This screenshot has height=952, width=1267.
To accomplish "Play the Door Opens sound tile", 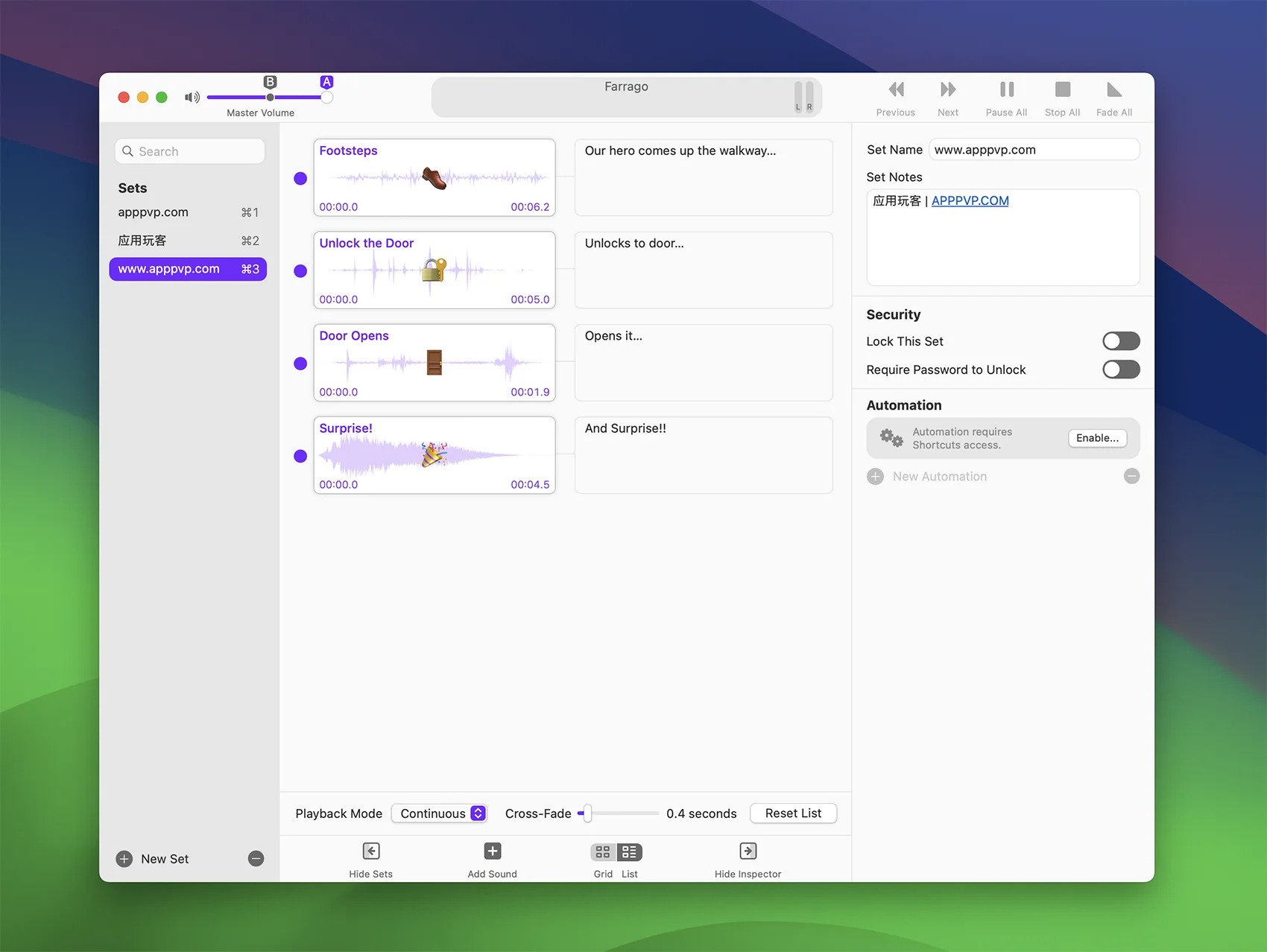I will (435, 363).
